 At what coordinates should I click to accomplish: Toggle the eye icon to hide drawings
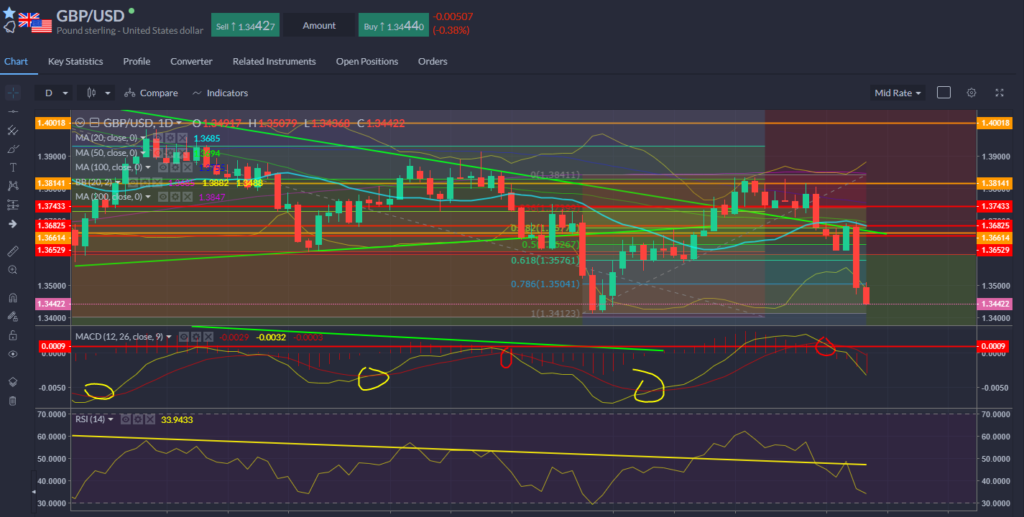pos(12,354)
